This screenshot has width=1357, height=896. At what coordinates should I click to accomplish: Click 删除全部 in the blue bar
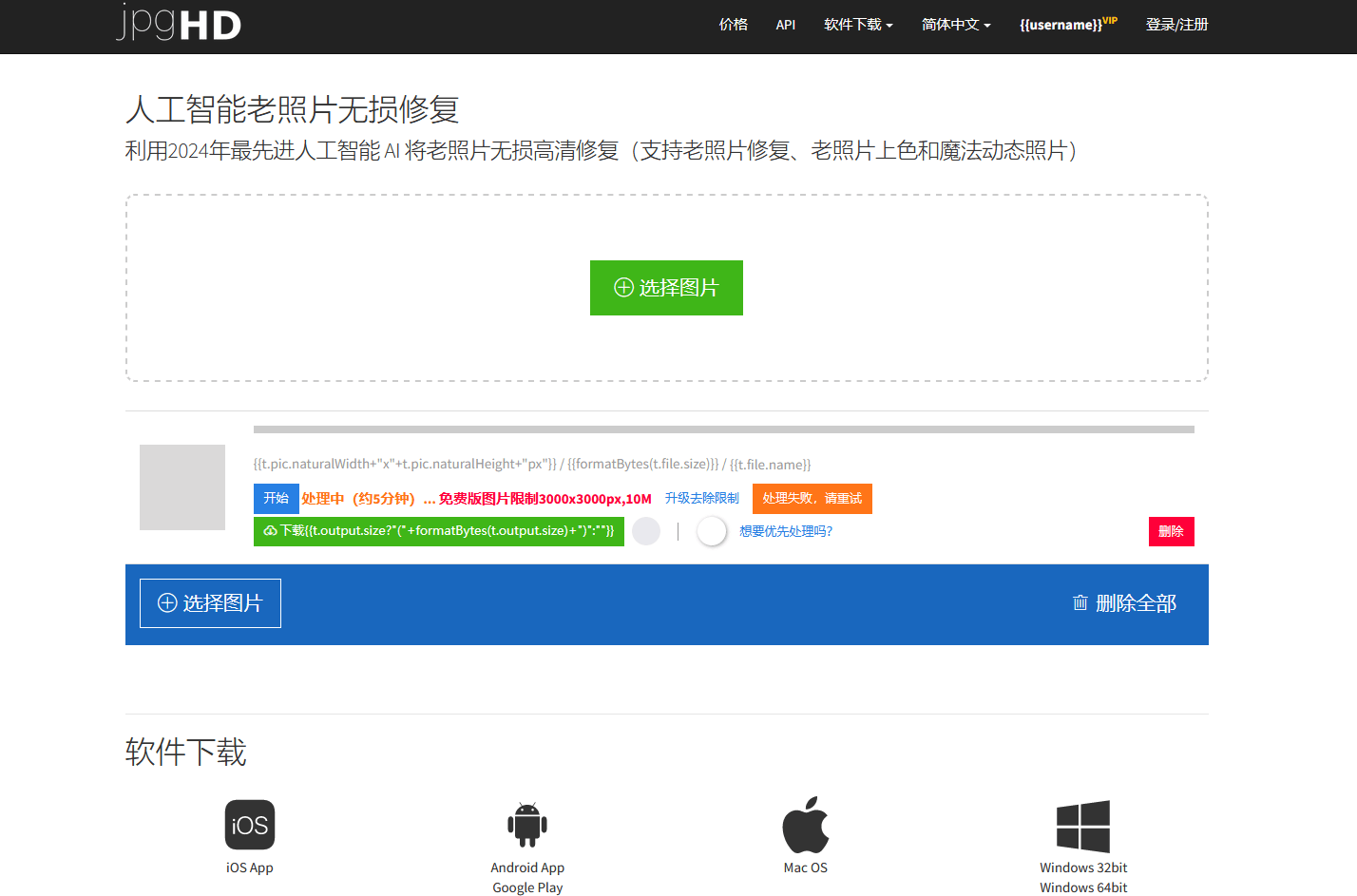(1124, 603)
